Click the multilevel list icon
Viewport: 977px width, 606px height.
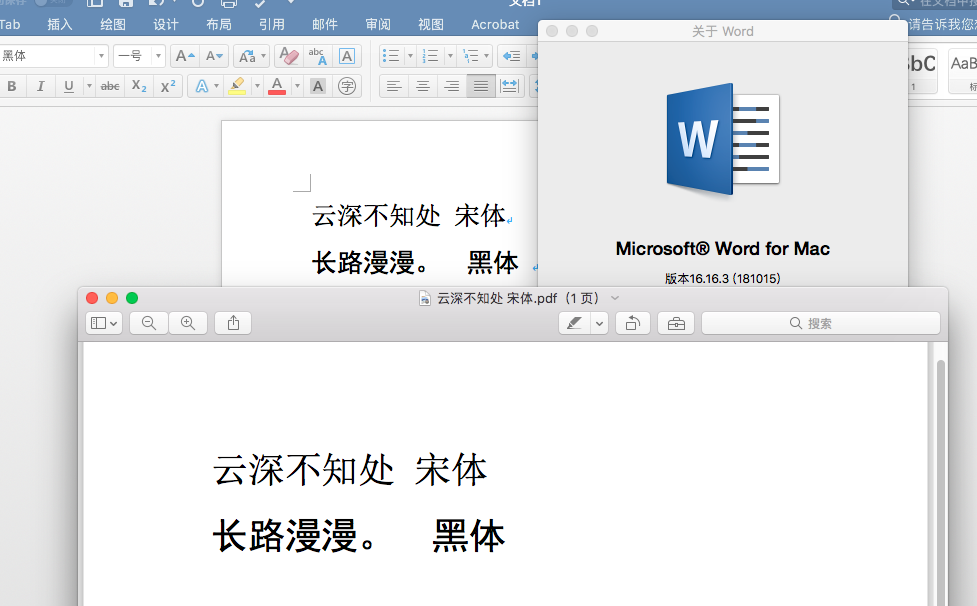pyautogui.click(x=470, y=56)
